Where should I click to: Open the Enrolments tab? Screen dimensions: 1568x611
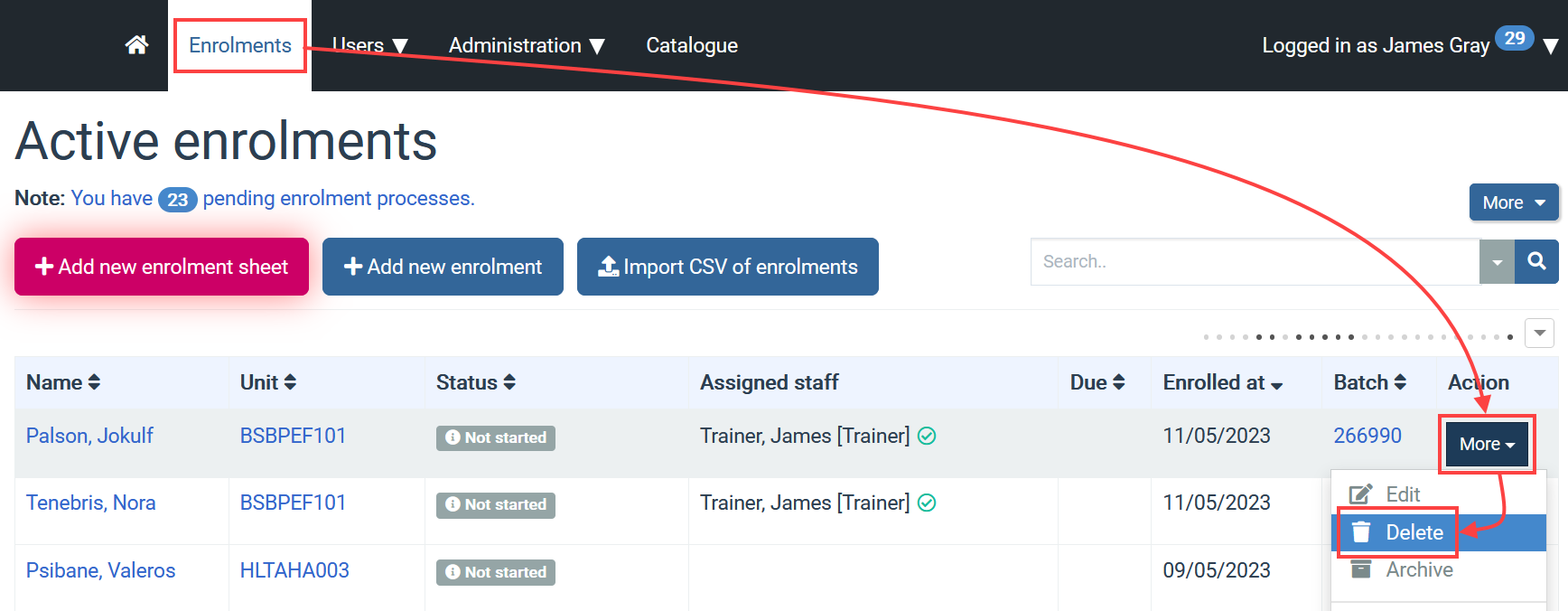click(x=240, y=45)
